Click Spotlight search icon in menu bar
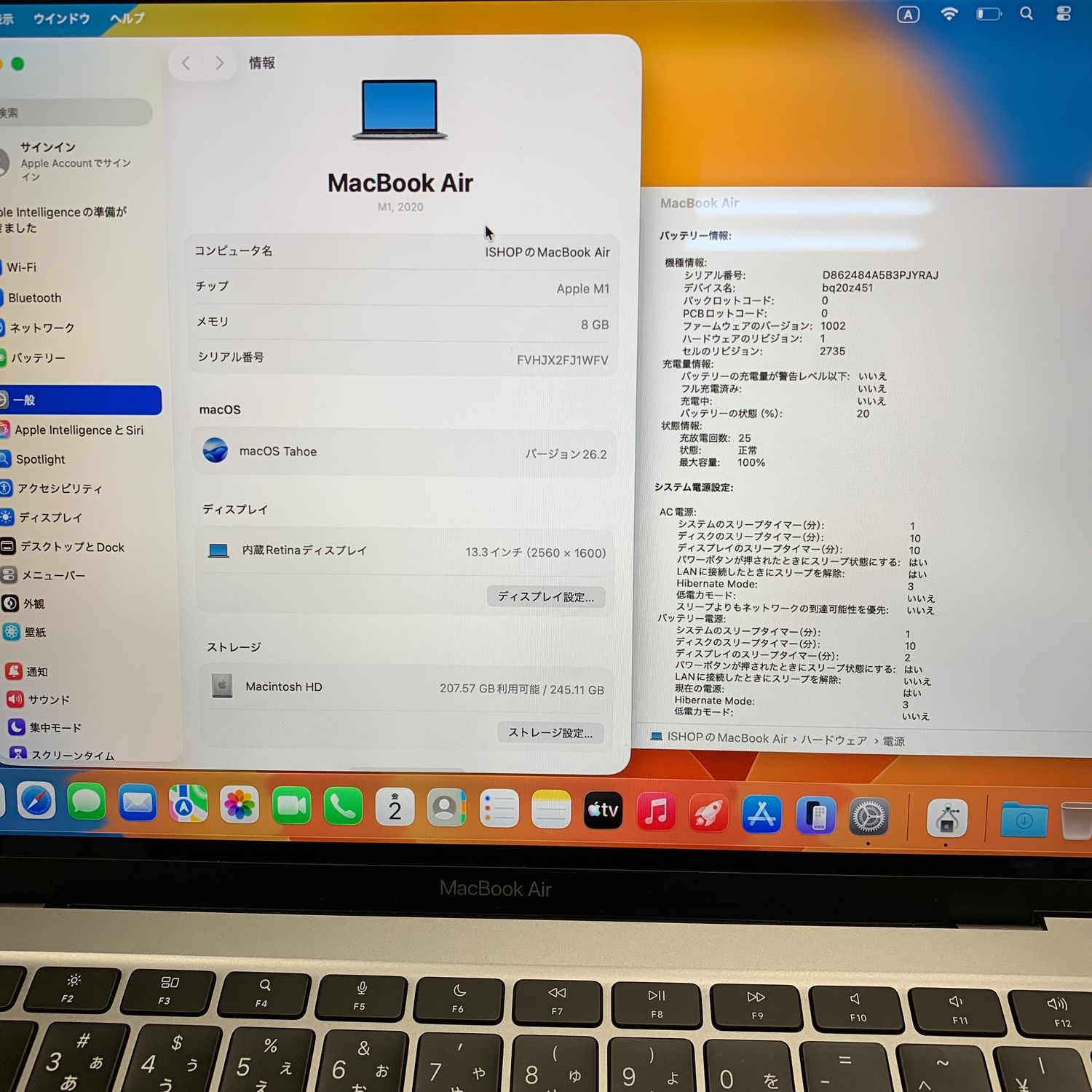The height and width of the screenshot is (1092, 1092). [x=1026, y=14]
